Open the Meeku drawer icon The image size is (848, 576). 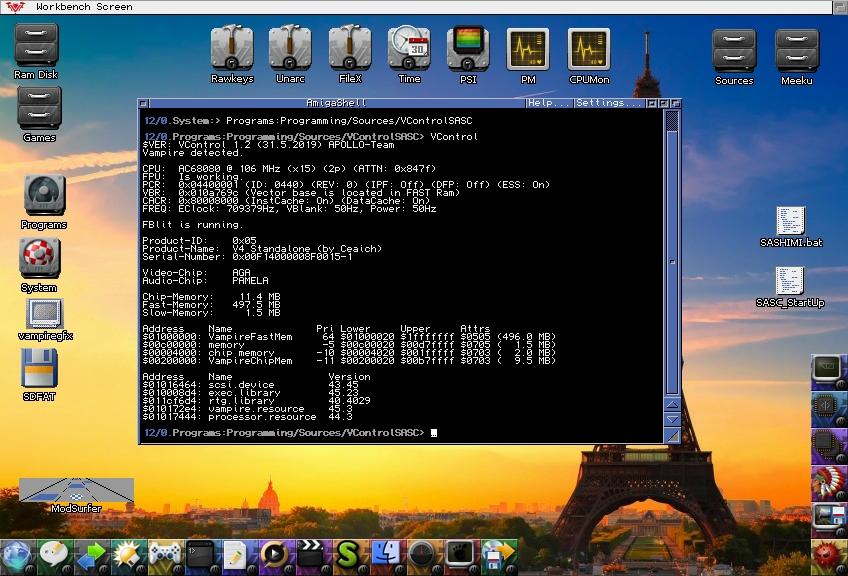pos(796,50)
